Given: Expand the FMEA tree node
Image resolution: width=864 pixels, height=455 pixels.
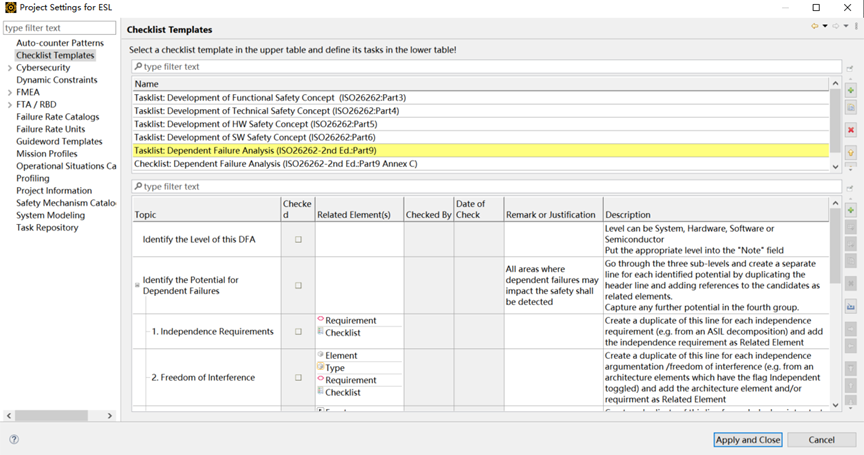Looking at the screenshot, I should pyautogui.click(x=9, y=93).
